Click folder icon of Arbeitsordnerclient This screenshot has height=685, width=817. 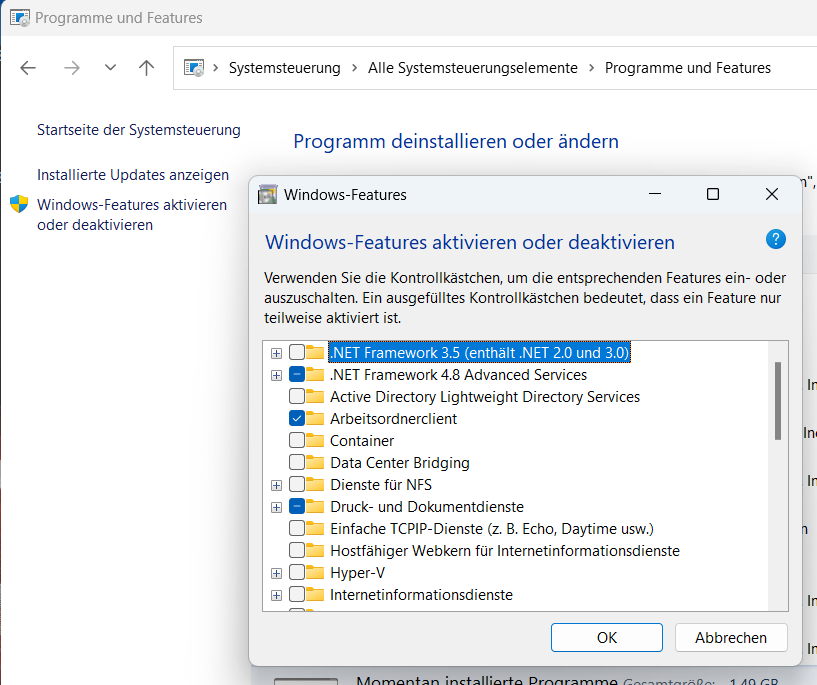315,418
